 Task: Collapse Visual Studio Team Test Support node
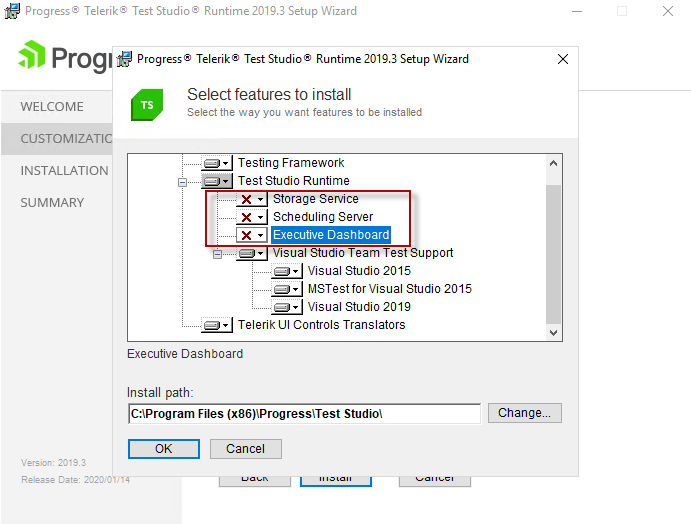[217, 254]
